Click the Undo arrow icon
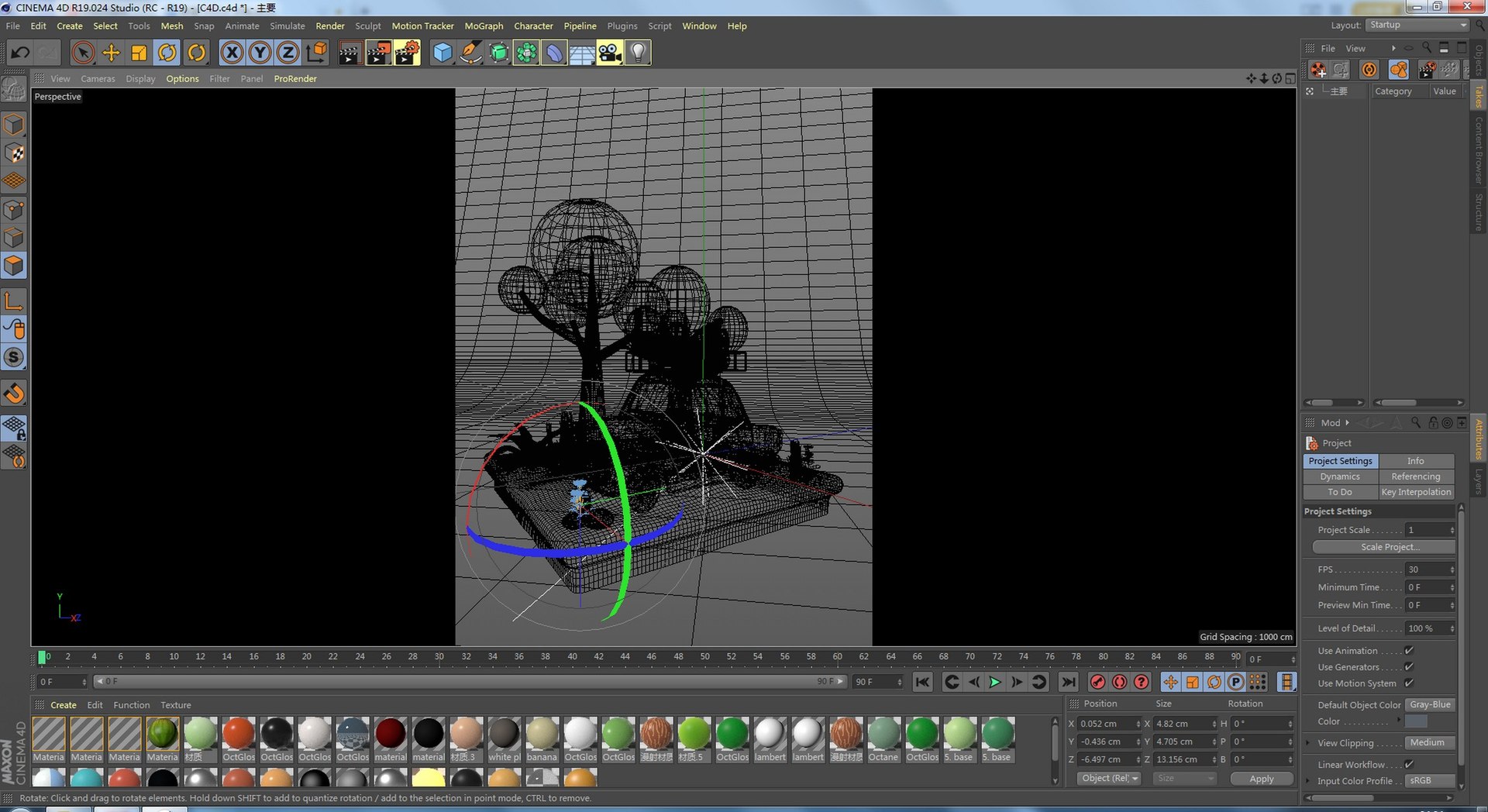 [x=20, y=53]
